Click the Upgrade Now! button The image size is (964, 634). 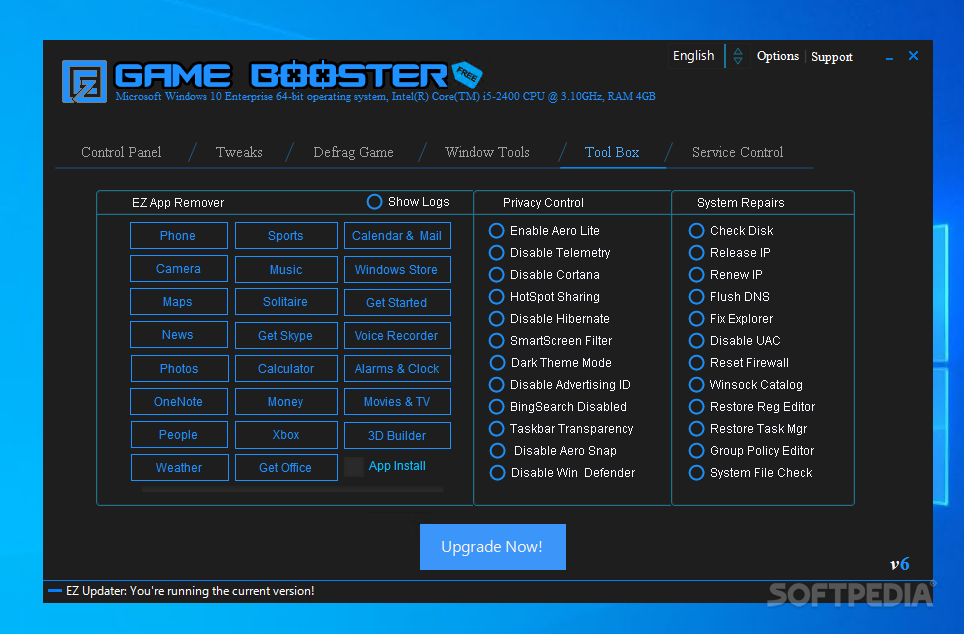(x=492, y=547)
